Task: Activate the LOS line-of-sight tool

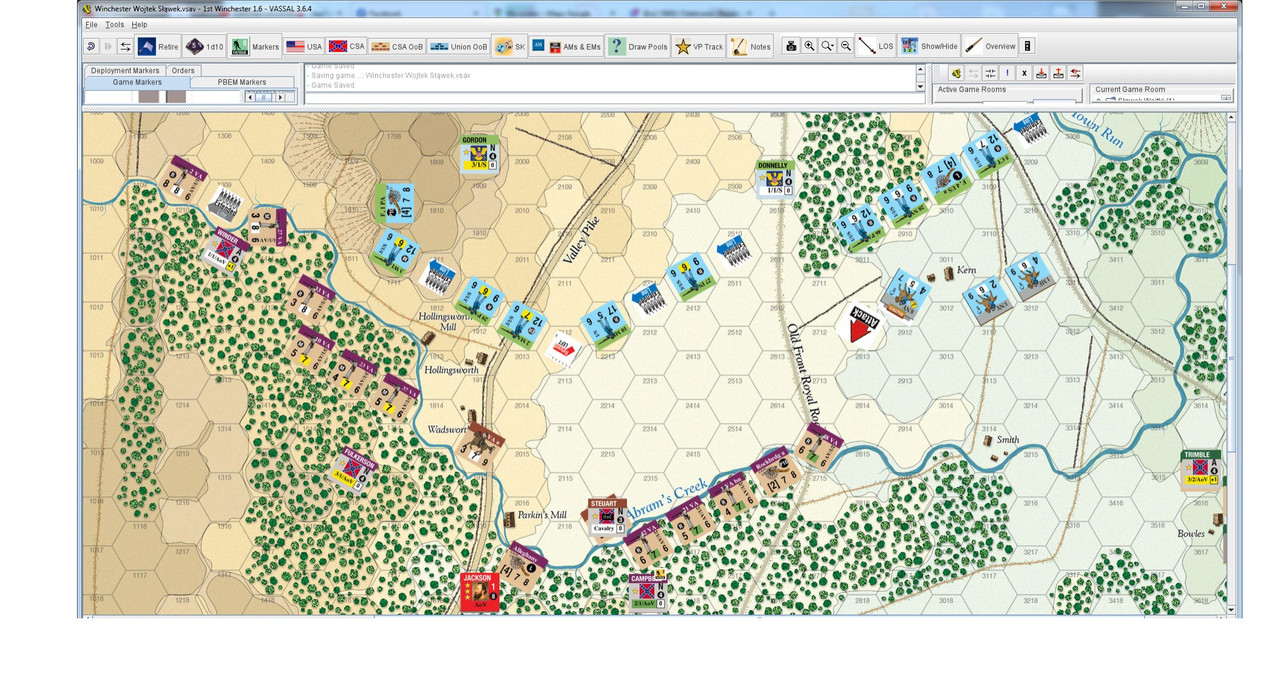Action: point(876,46)
